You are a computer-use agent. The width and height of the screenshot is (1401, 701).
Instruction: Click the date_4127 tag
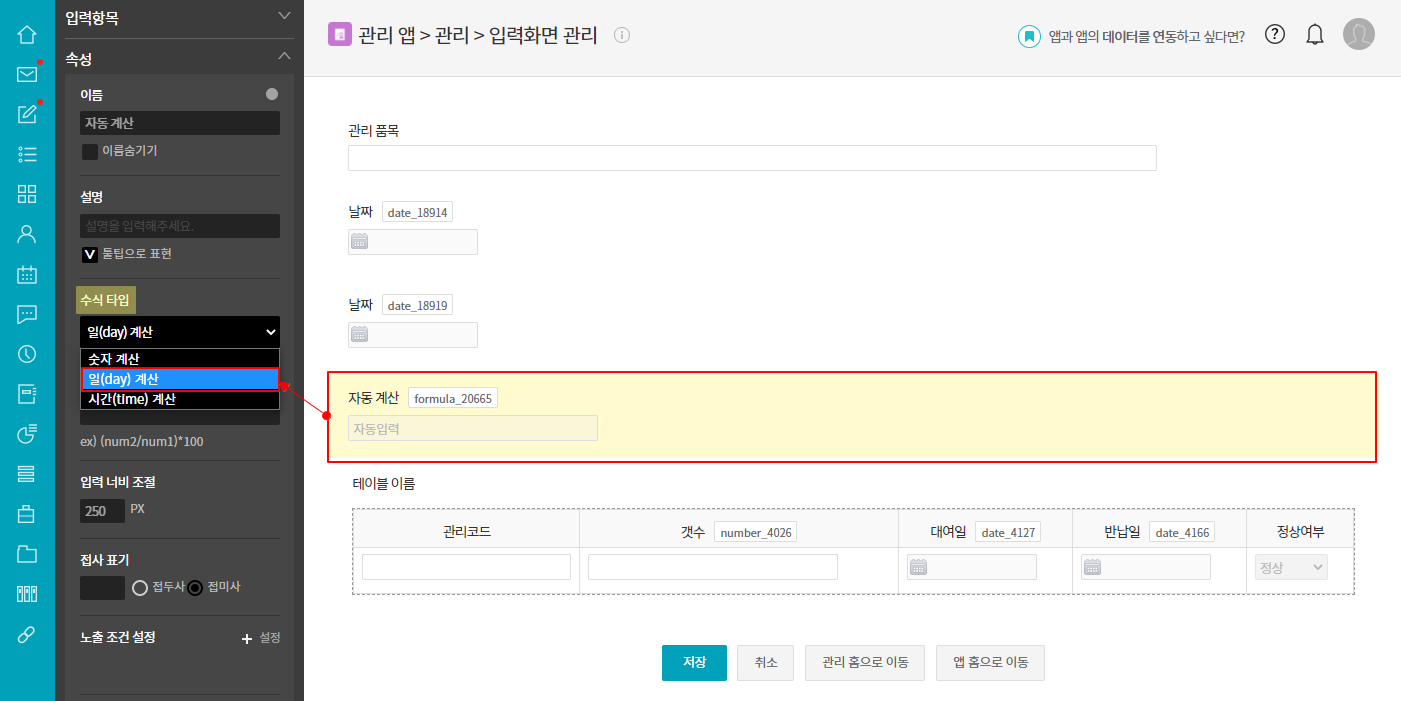coord(1008,532)
